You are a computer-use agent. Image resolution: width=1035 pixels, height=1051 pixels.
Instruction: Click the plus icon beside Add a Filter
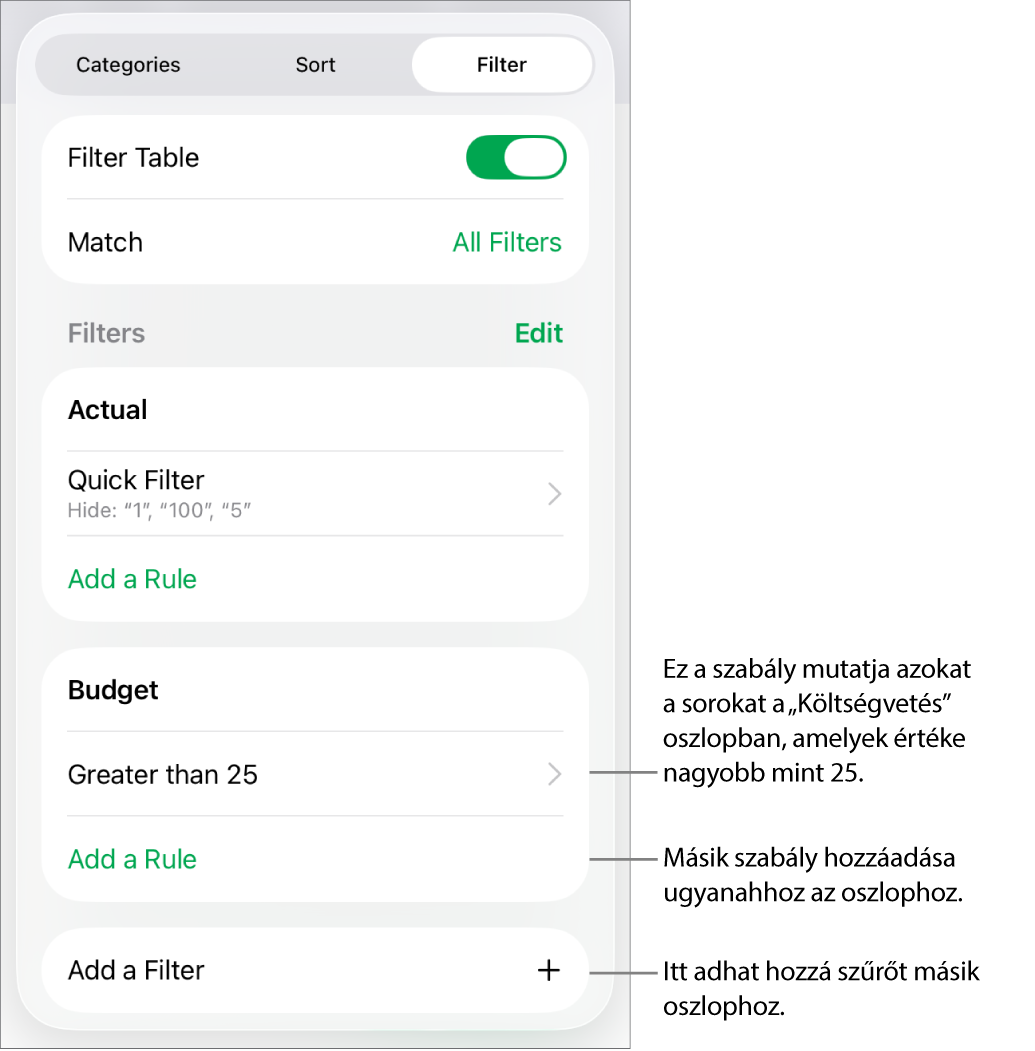pyautogui.click(x=548, y=970)
